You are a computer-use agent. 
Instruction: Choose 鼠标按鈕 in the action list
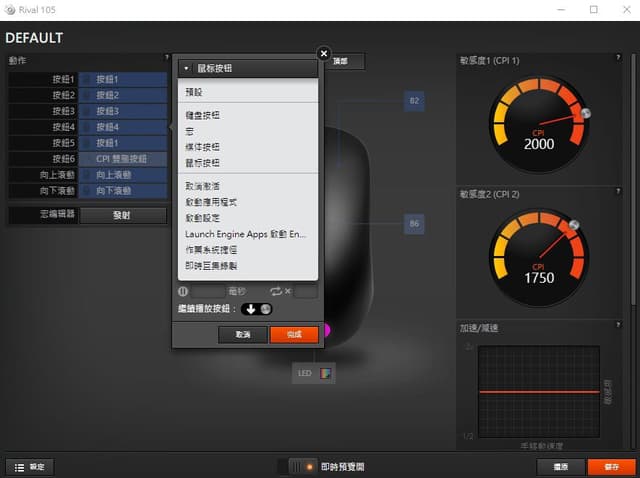pyautogui.click(x=248, y=163)
